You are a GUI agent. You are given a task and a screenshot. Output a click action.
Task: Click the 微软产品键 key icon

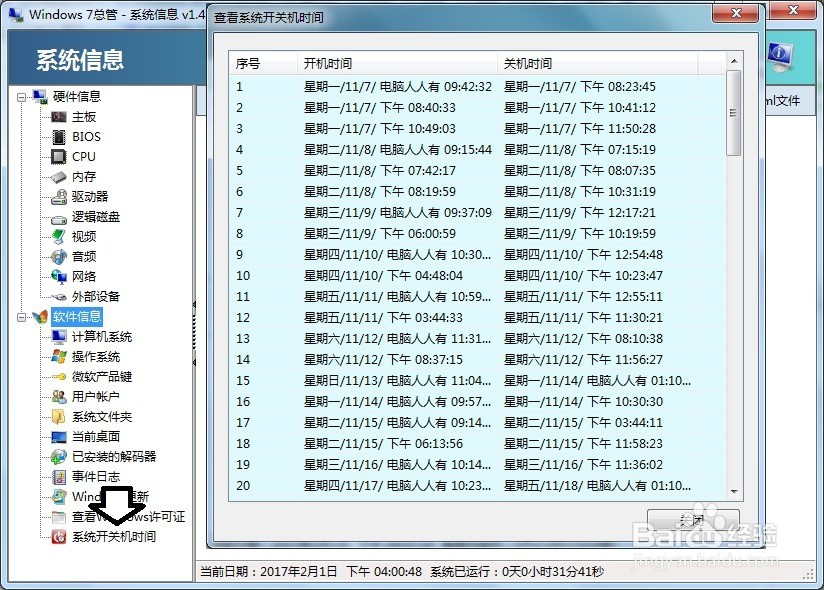pyautogui.click(x=59, y=377)
